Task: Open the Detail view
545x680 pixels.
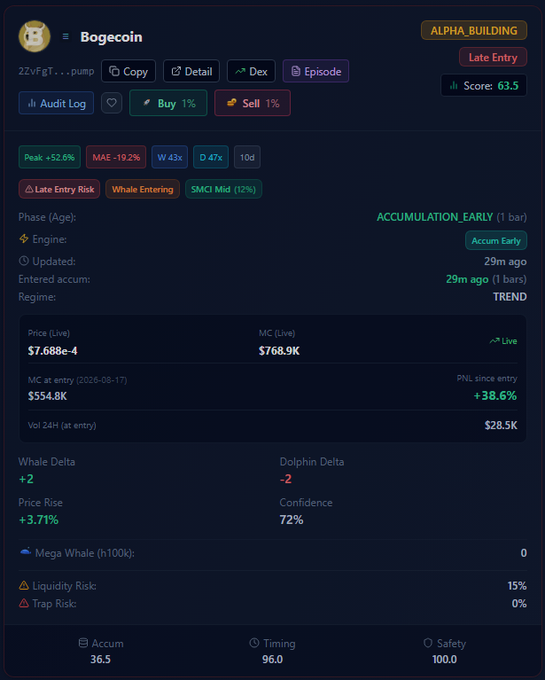Action: click(191, 71)
